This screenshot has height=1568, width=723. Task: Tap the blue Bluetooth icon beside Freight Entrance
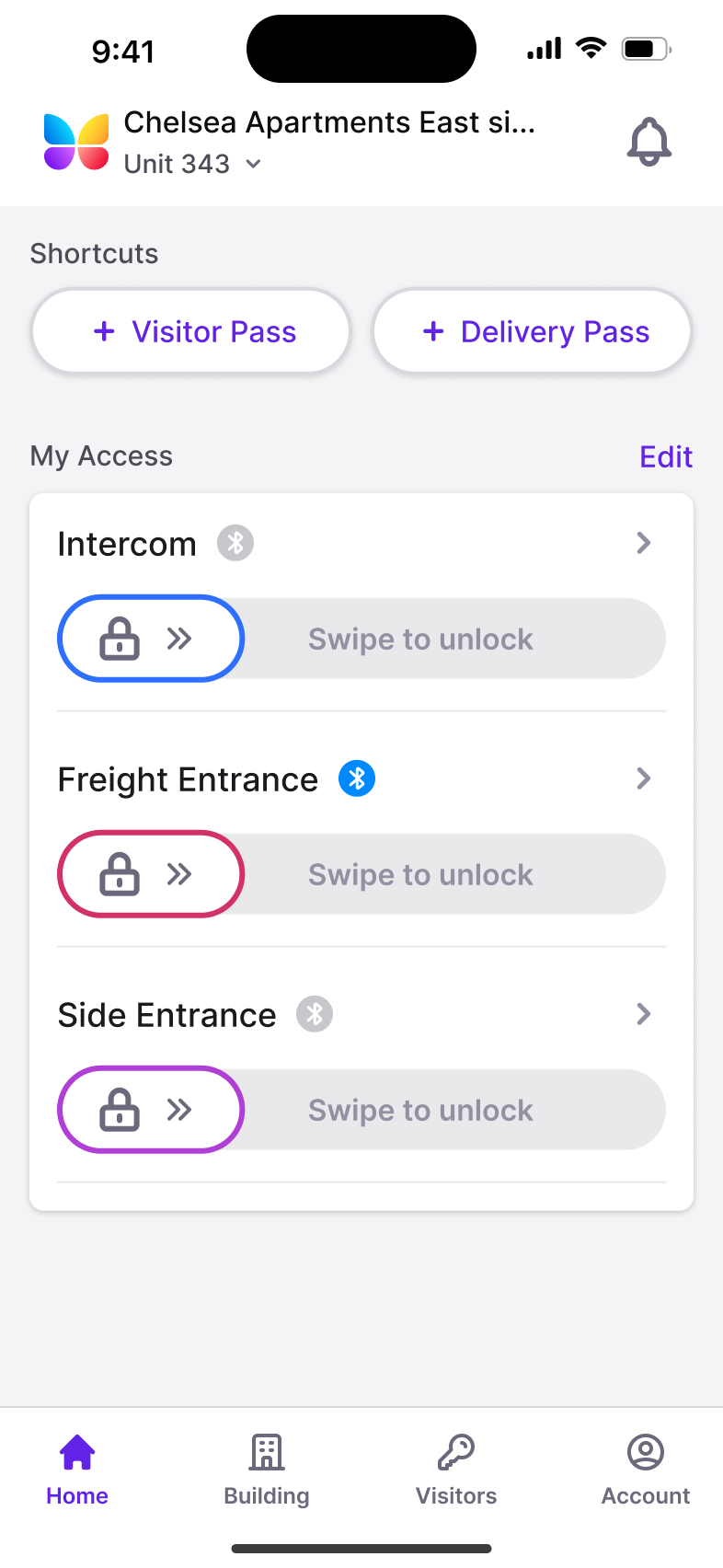point(357,778)
